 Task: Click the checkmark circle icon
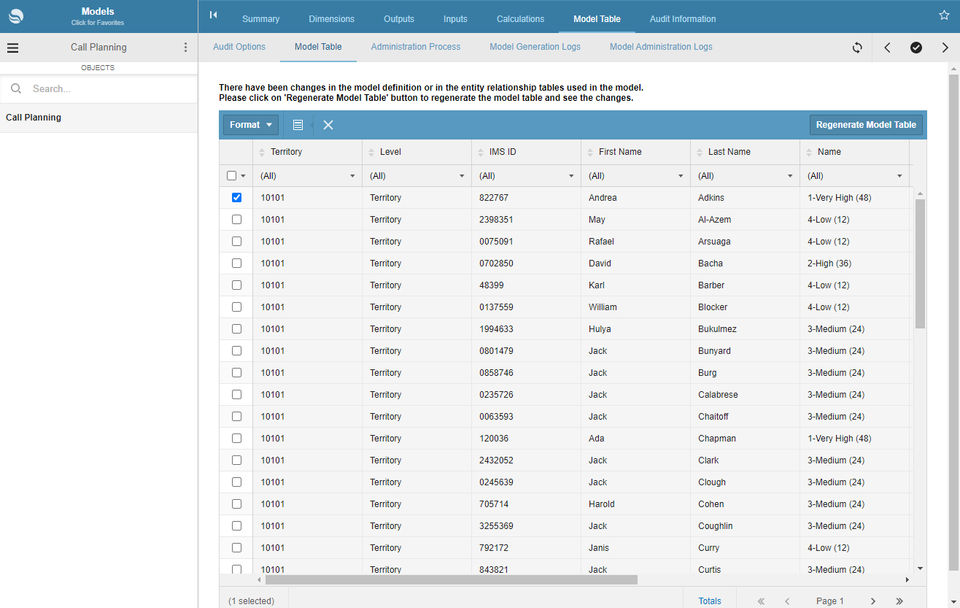(x=915, y=47)
